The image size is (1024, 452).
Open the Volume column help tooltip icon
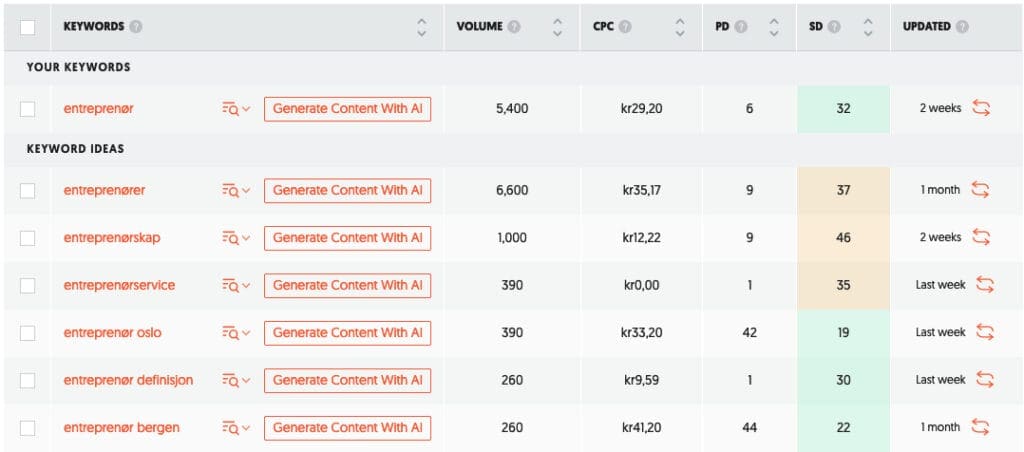point(514,27)
